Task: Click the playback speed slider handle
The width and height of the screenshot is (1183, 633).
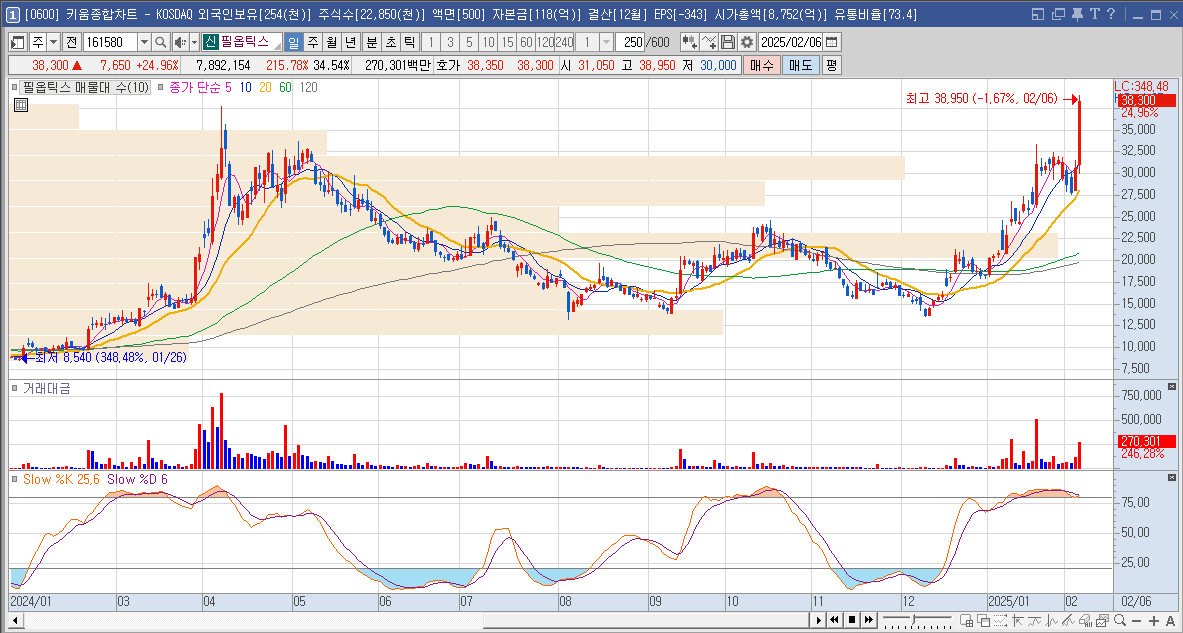Action: pos(914,619)
